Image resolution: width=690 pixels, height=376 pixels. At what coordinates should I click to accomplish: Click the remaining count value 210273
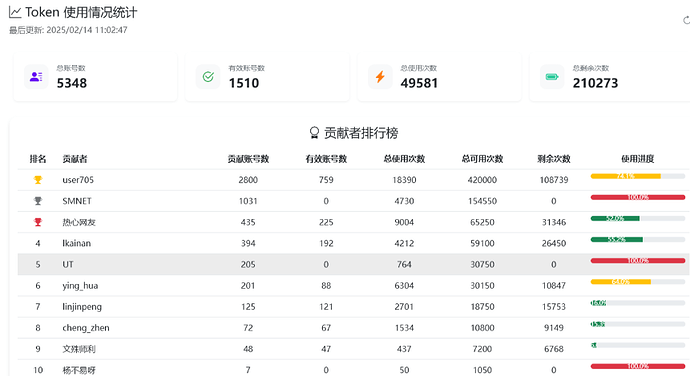595,83
